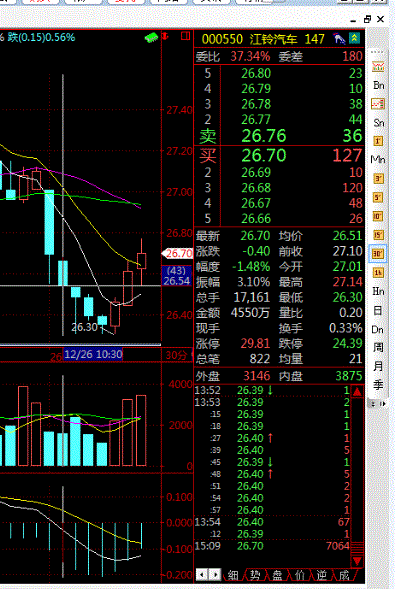395x589 pixels.
Task: Open the 逆 tab
Action: 322,575
